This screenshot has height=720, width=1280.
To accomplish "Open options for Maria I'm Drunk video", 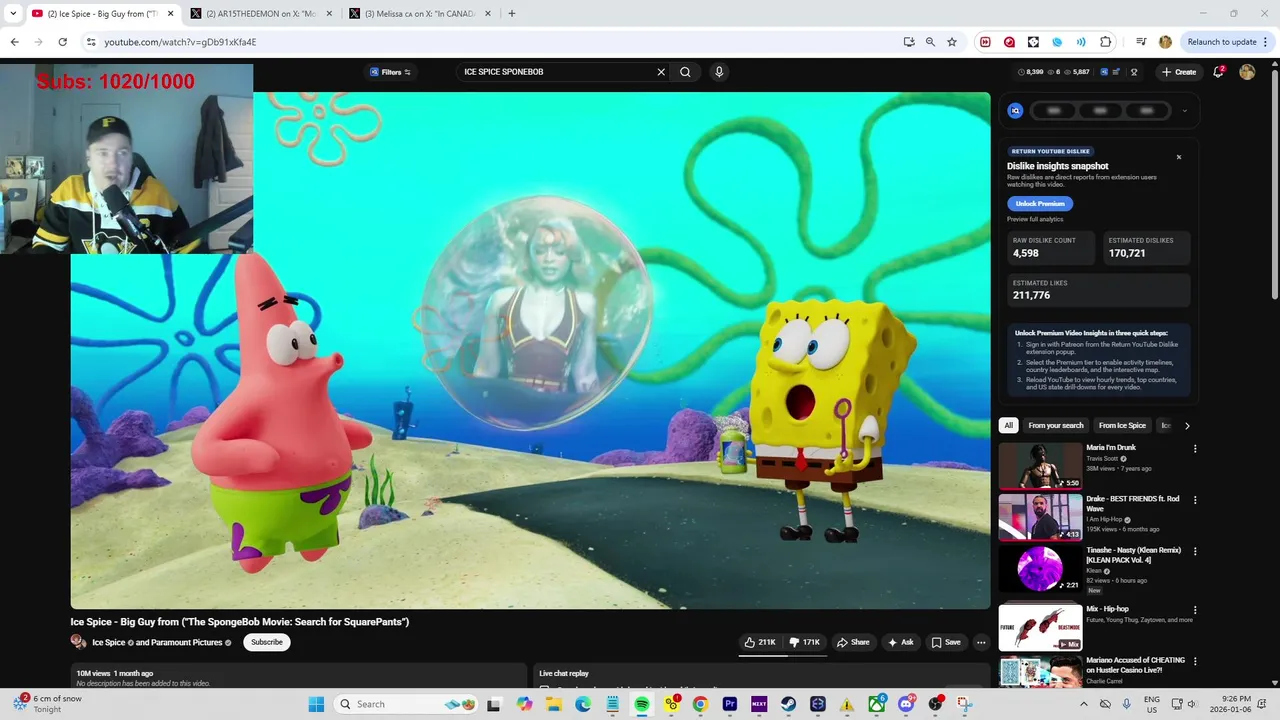I will pos(1195,449).
